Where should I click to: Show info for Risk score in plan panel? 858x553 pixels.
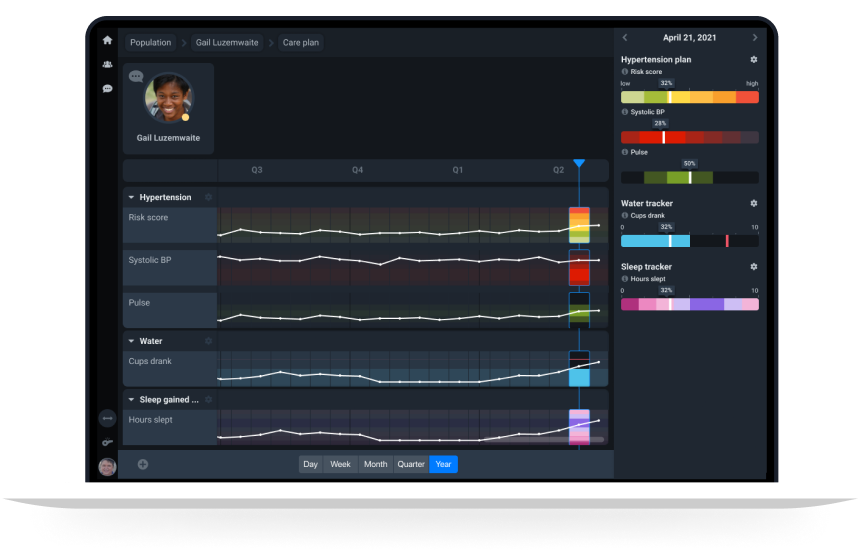[624, 72]
